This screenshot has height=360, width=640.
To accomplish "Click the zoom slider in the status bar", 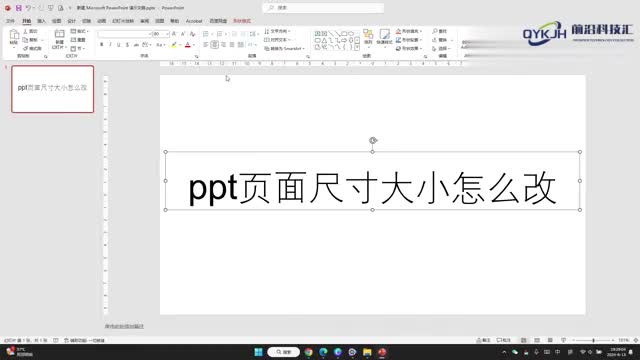I will (x=593, y=340).
